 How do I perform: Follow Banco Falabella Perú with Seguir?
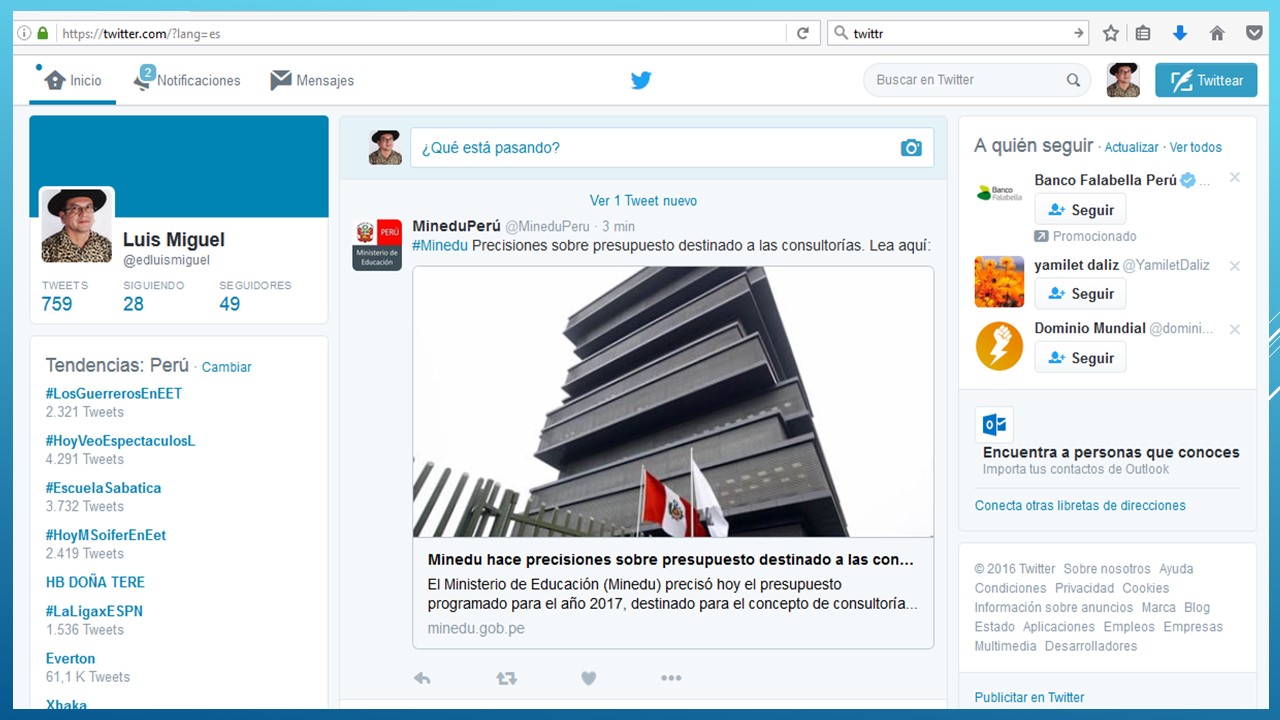point(1080,210)
